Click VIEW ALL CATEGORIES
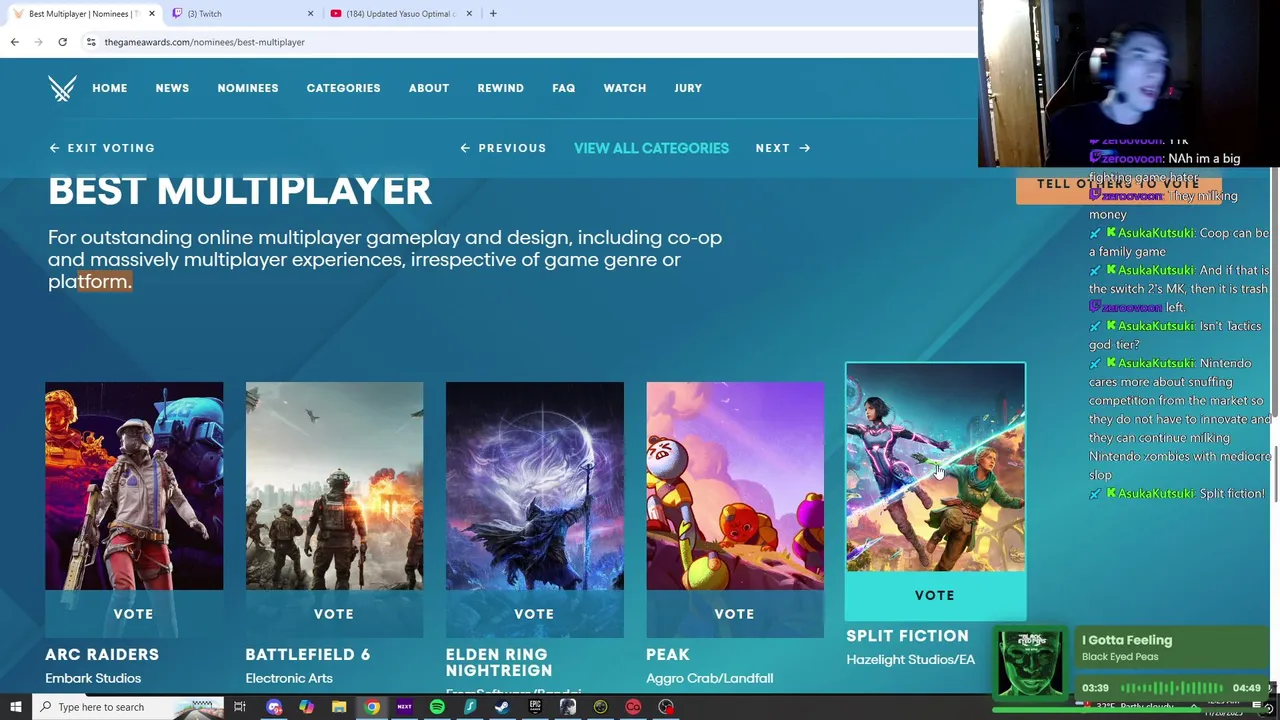Screen dimensions: 1280x720 pos(651,148)
